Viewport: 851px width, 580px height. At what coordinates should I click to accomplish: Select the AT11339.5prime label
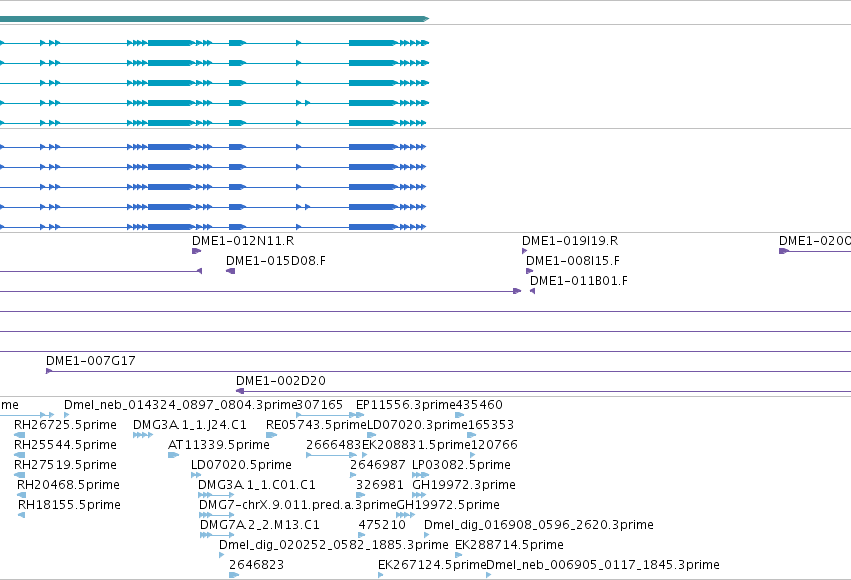click(x=219, y=445)
